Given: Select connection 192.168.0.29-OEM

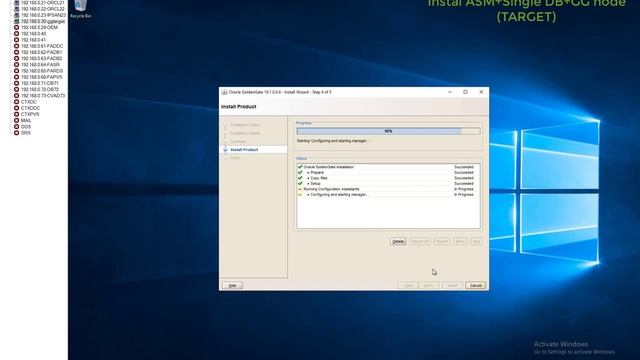Looking at the screenshot, I should [39, 27].
